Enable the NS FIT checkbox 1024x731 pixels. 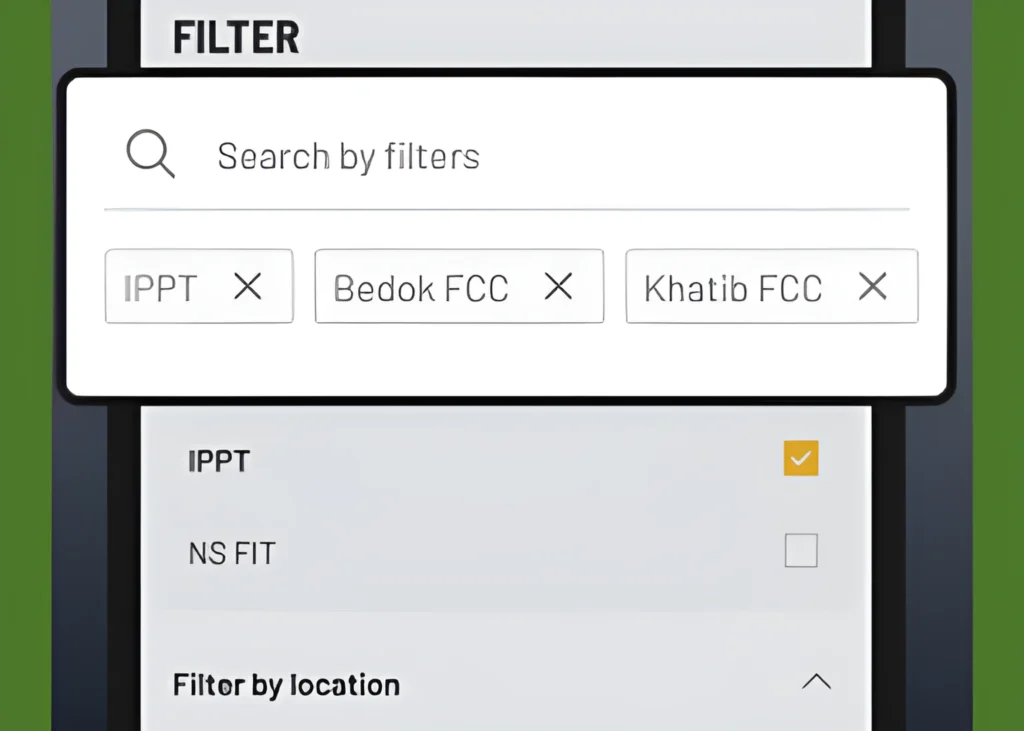[x=800, y=551]
